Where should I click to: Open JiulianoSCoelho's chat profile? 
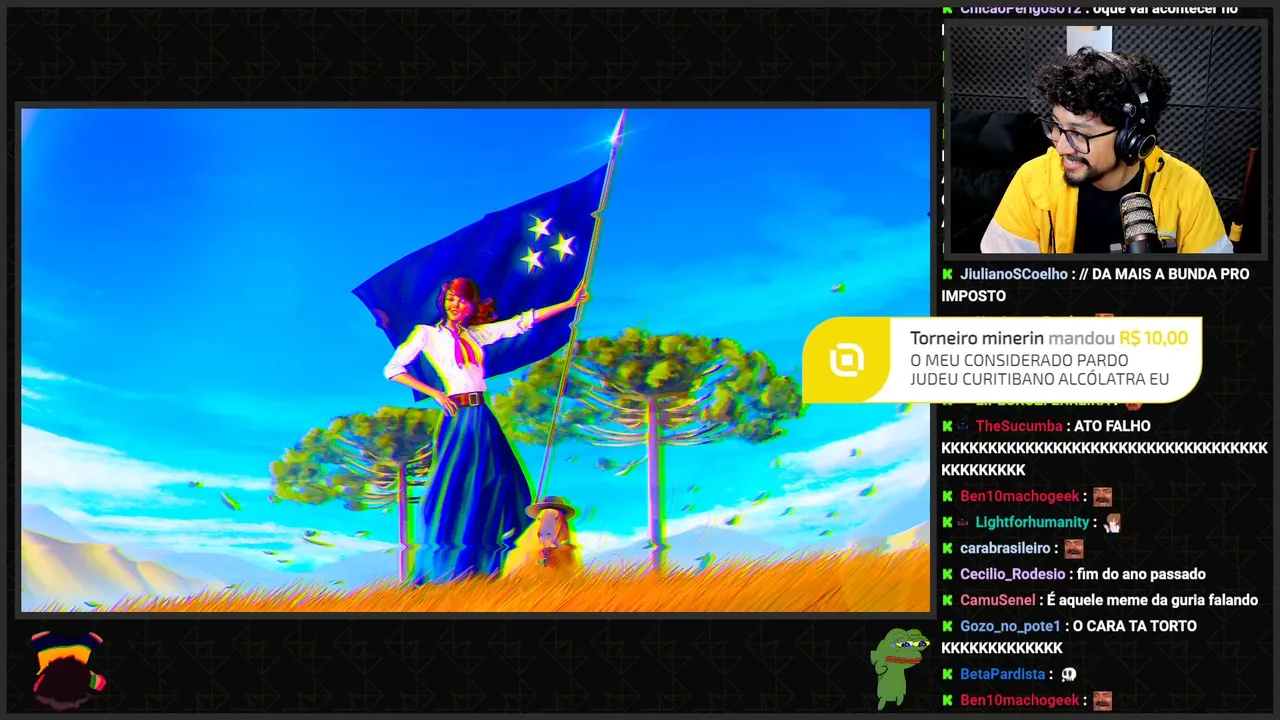point(1014,274)
